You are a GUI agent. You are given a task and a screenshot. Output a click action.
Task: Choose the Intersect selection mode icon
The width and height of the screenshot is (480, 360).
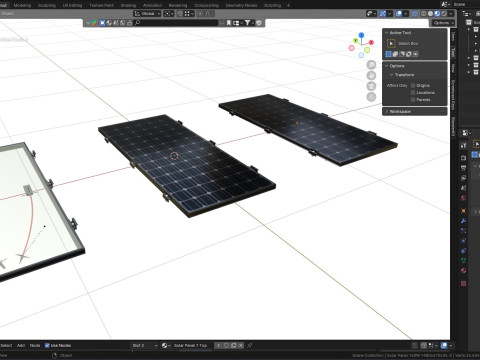(415, 54)
